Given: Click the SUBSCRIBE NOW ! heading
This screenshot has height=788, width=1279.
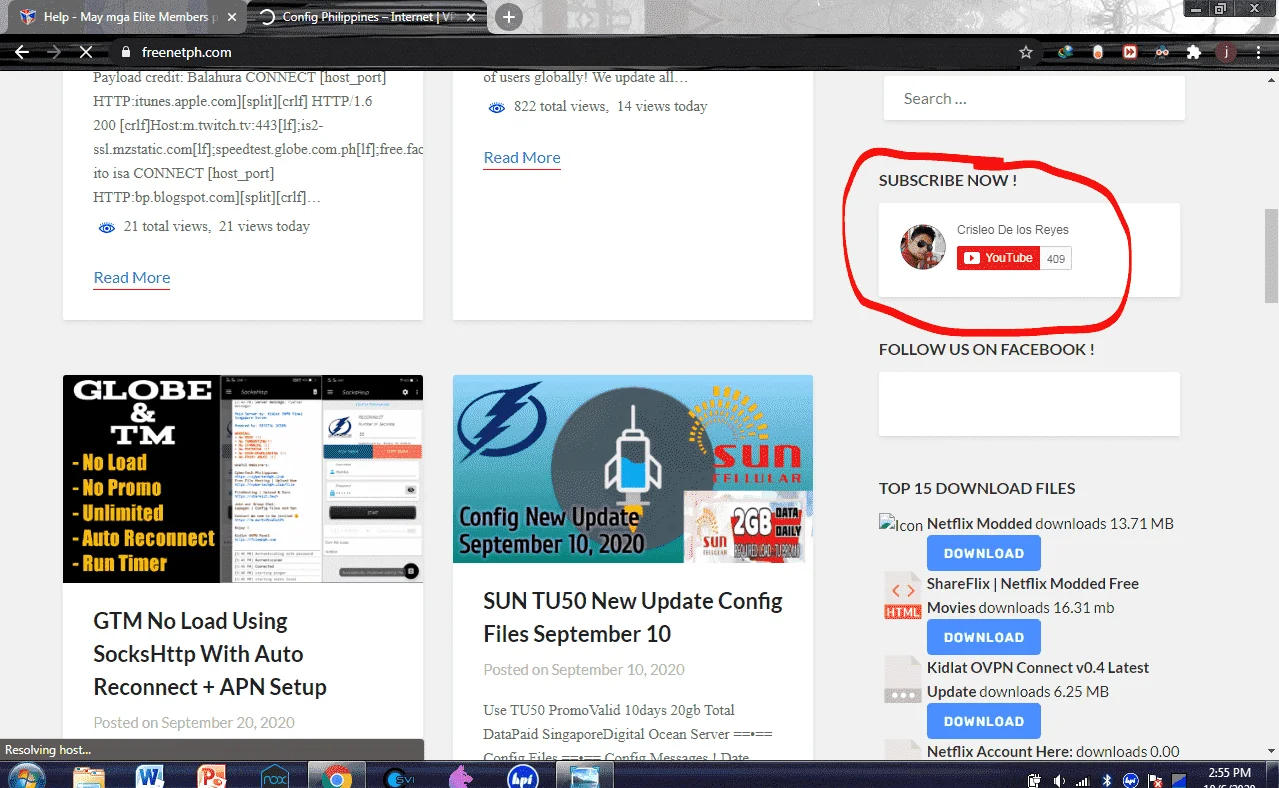Looking at the screenshot, I should coord(948,181).
